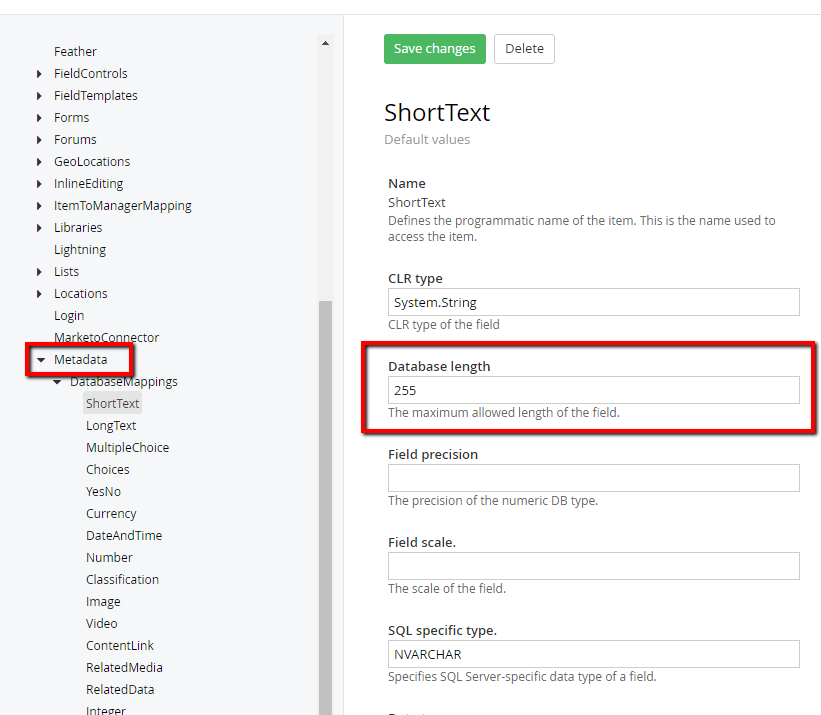
Task: Open the Login tree item
Action: click(69, 315)
